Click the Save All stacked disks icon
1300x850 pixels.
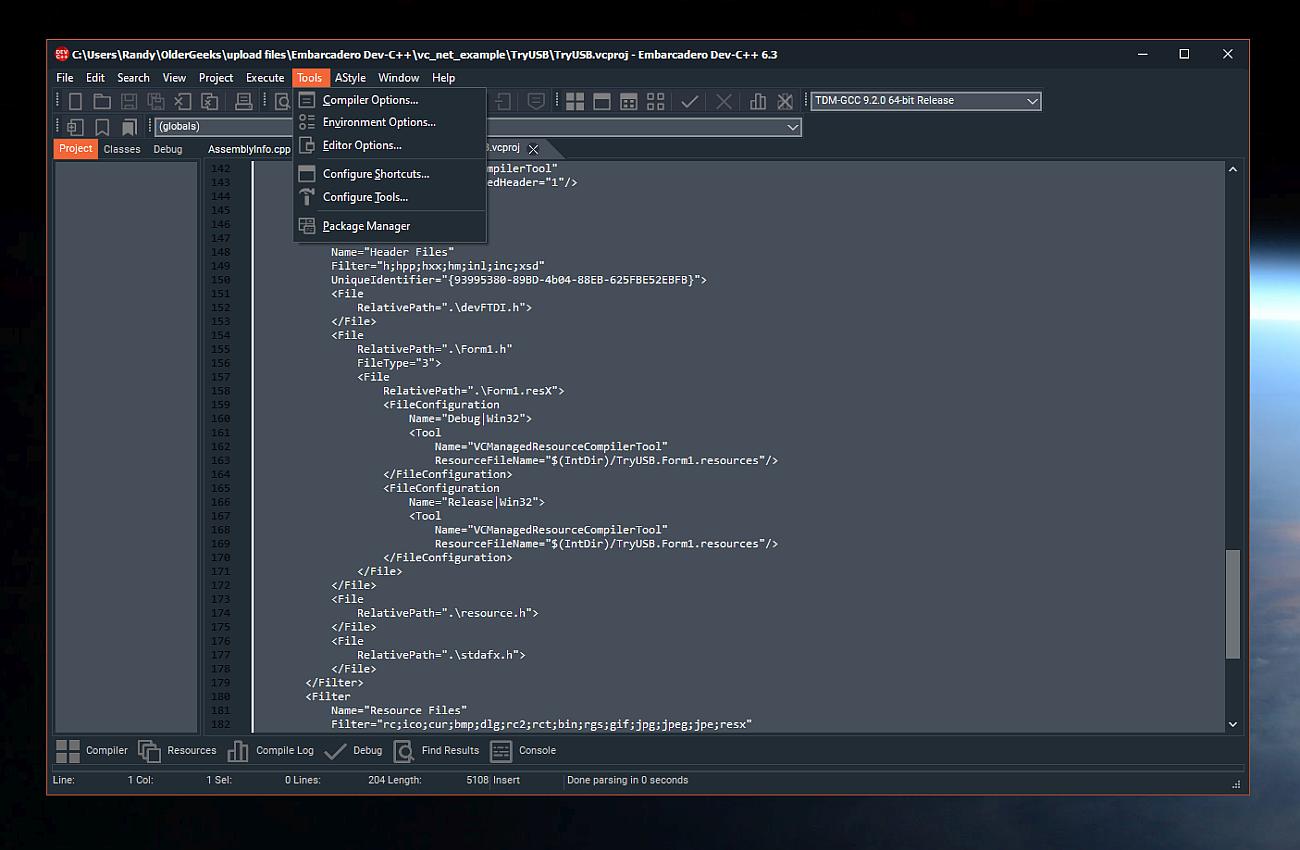click(156, 101)
